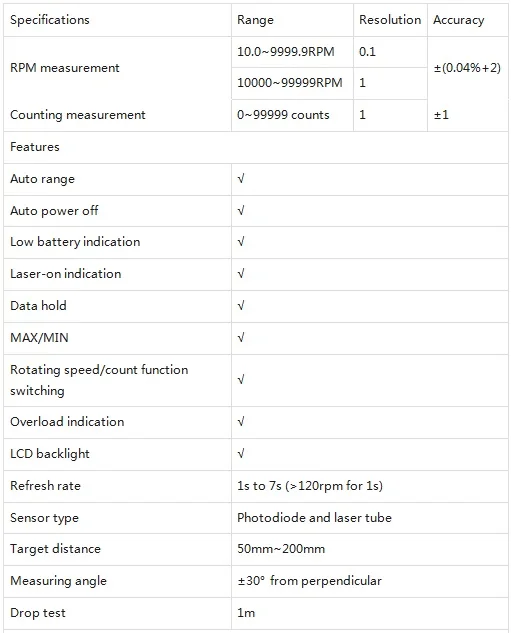Select the ±(0.04%+2) accuracy value
The height and width of the screenshot is (633, 511).
coord(467,68)
